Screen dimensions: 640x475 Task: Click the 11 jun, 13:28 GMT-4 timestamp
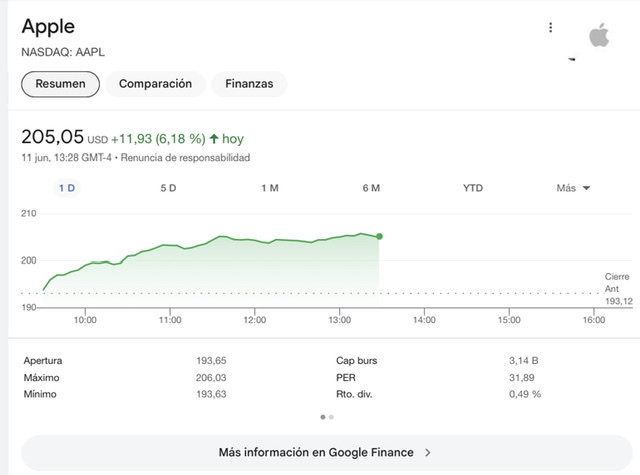pos(66,158)
